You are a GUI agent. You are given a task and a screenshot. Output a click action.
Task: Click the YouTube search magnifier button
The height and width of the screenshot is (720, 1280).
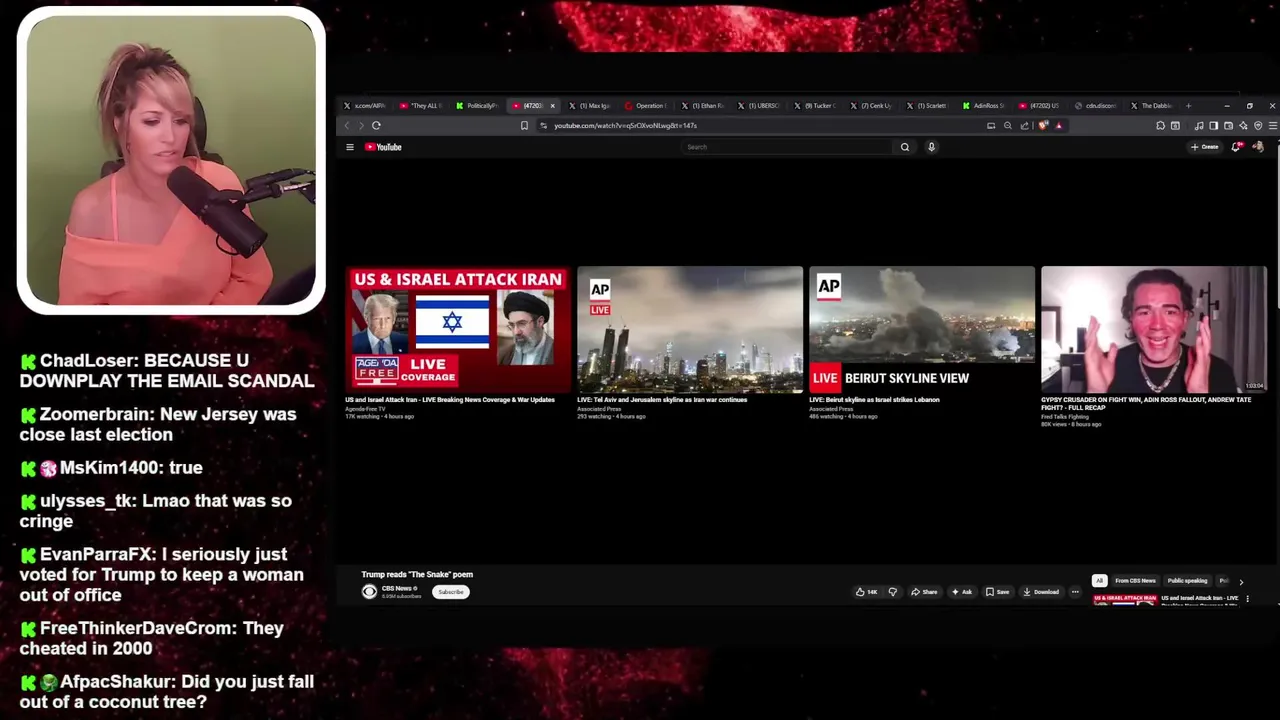pos(905,147)
